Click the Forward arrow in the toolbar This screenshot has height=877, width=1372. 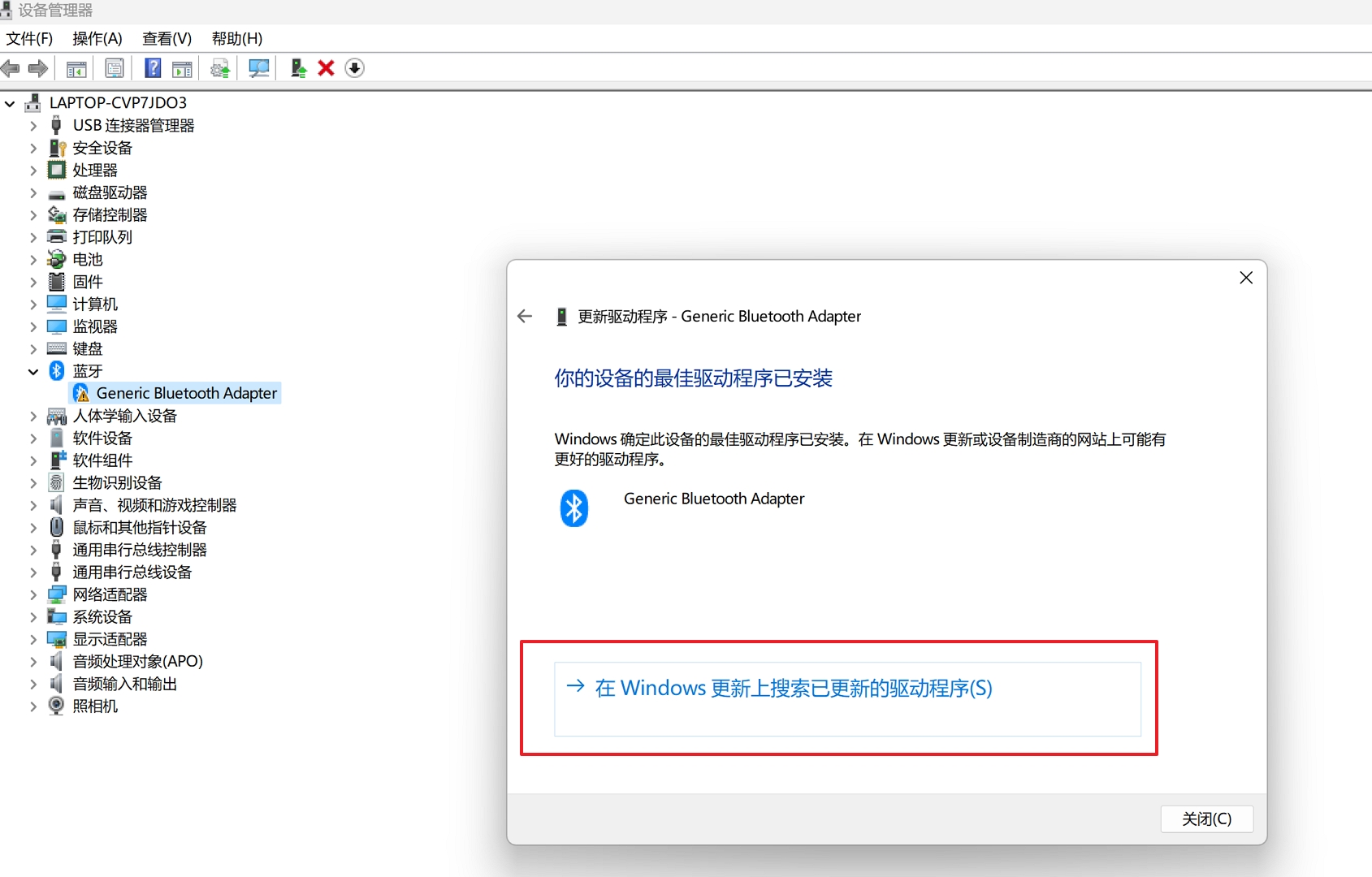pos(37,68)
